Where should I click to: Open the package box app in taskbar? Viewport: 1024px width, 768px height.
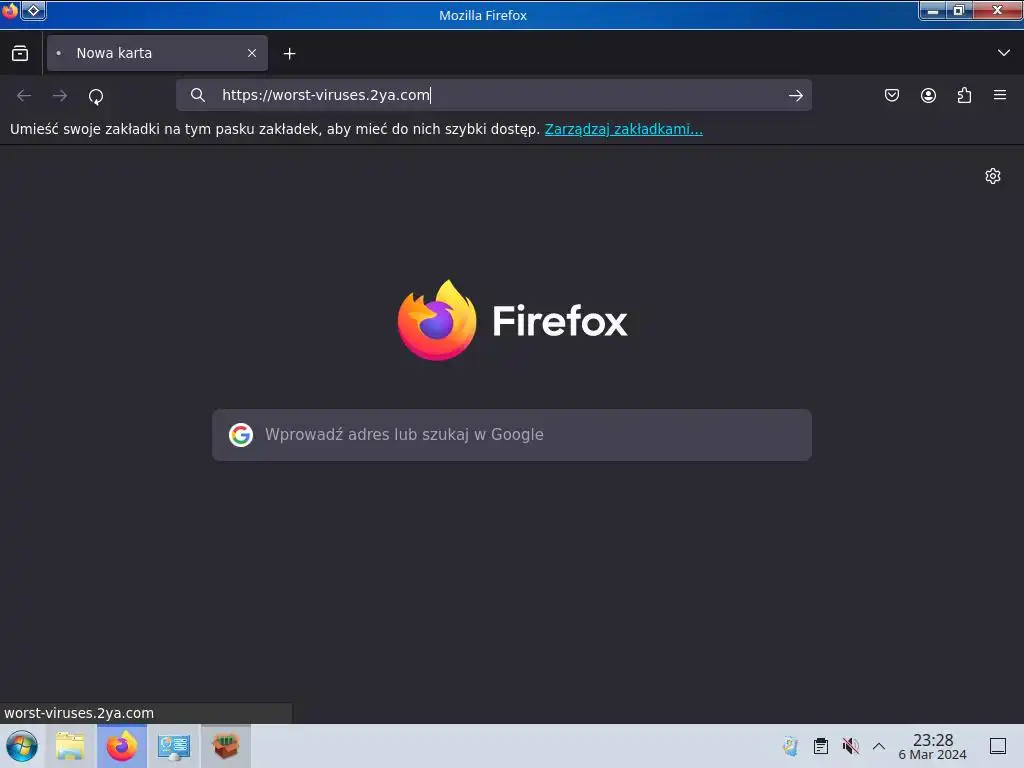point(226,746)
